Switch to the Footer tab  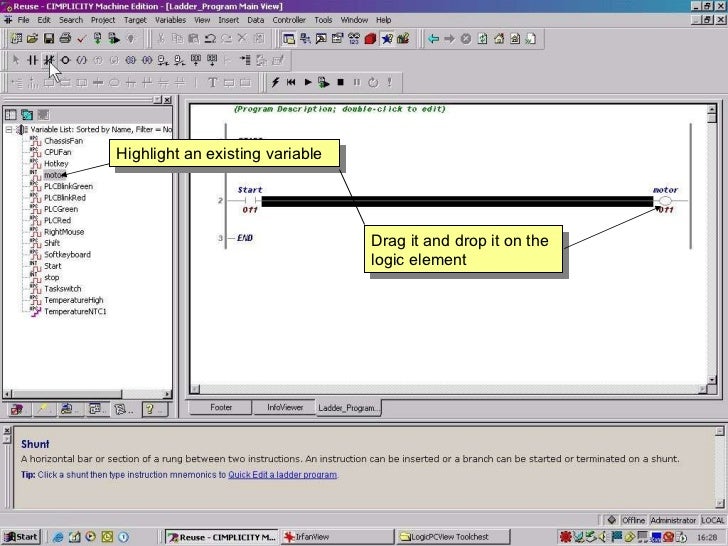221,408
